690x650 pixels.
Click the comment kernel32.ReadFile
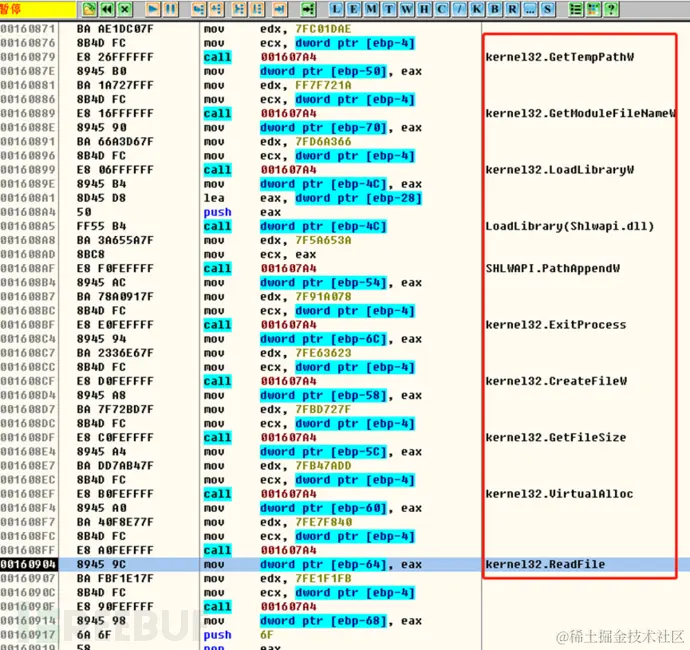[545, 564]
